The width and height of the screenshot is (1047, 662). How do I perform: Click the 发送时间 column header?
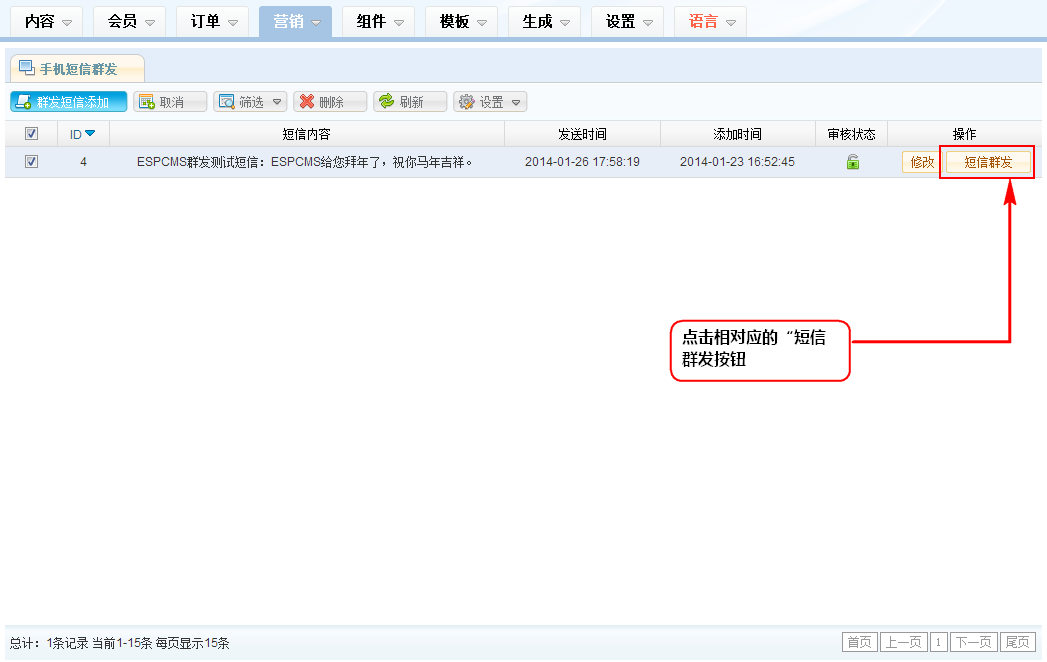click(582, 134)
